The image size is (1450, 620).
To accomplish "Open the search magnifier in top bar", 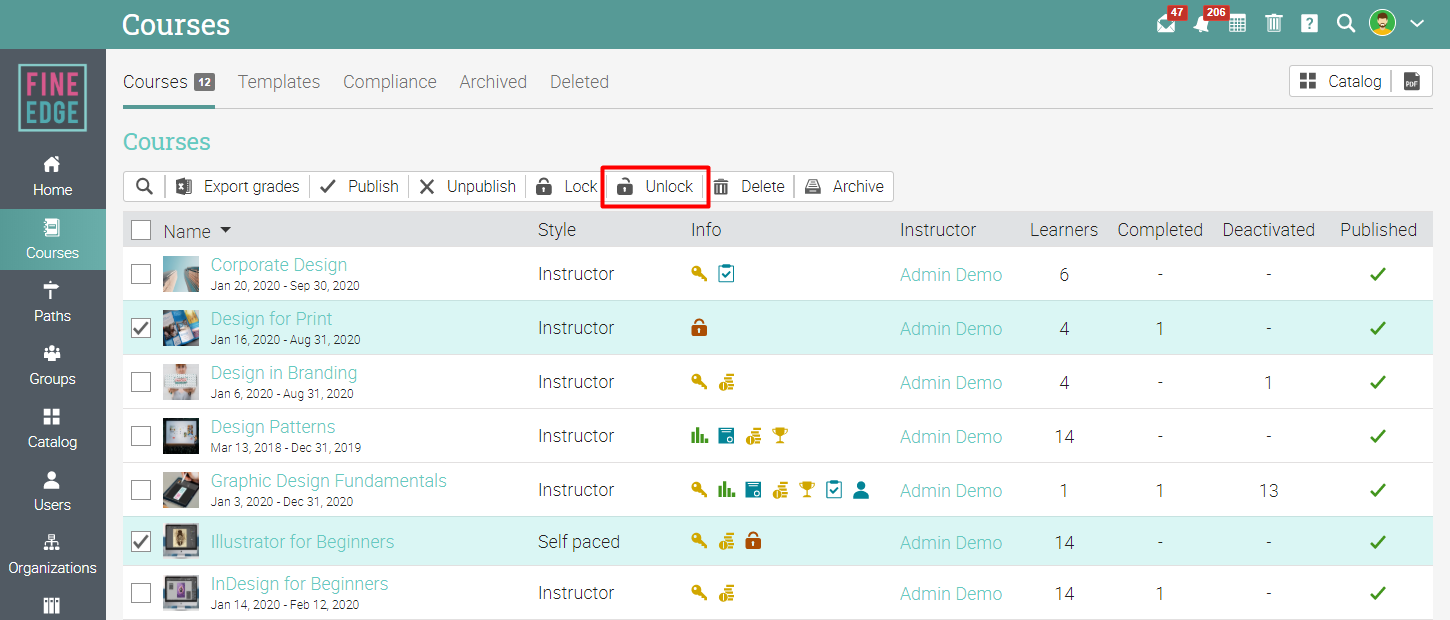I will (x=1346, y=23).
